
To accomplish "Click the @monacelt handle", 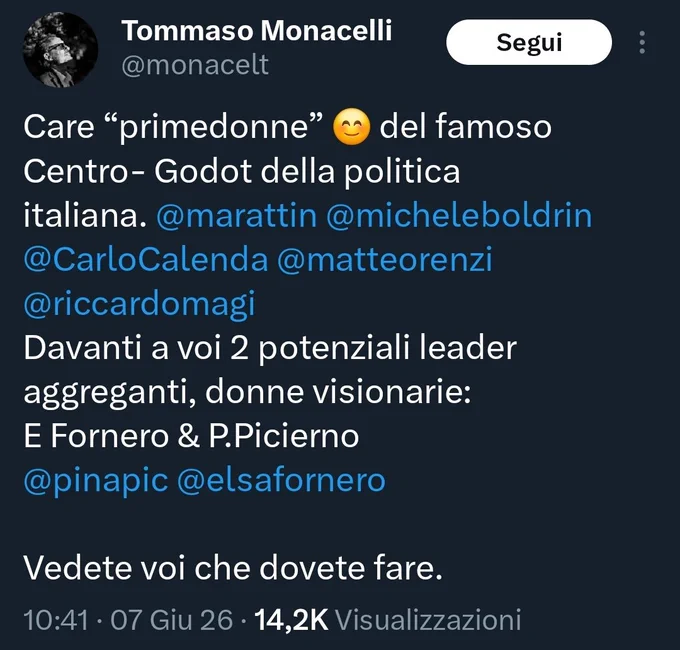I will point(195,65).
